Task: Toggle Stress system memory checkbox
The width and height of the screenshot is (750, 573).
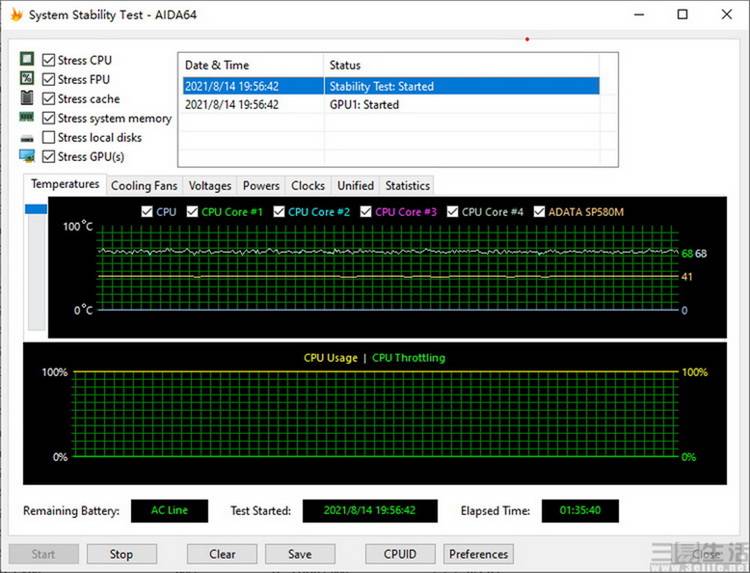Action: (x=48, y=118)
